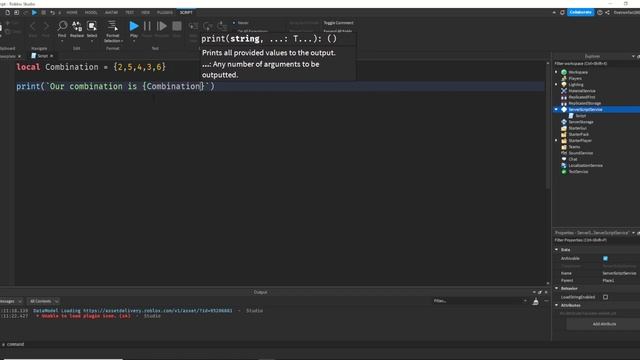Image resolution: width=640 pixels, height=360 pixels.
Task: Select ReplicatedStorage in the Explorer
Action: click(584, 103)
